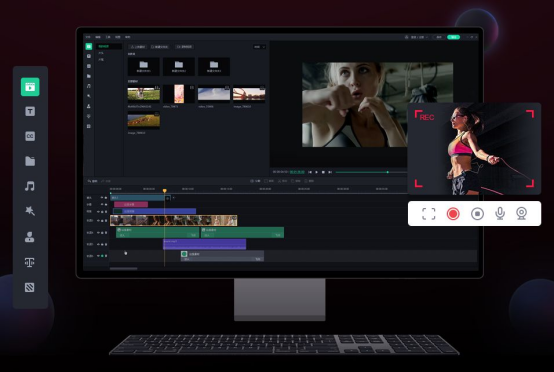554x372 pixels.
Task: Select the green media icon in enlarged sidebar
Action: pyautogui.click(x=30, y=87)
